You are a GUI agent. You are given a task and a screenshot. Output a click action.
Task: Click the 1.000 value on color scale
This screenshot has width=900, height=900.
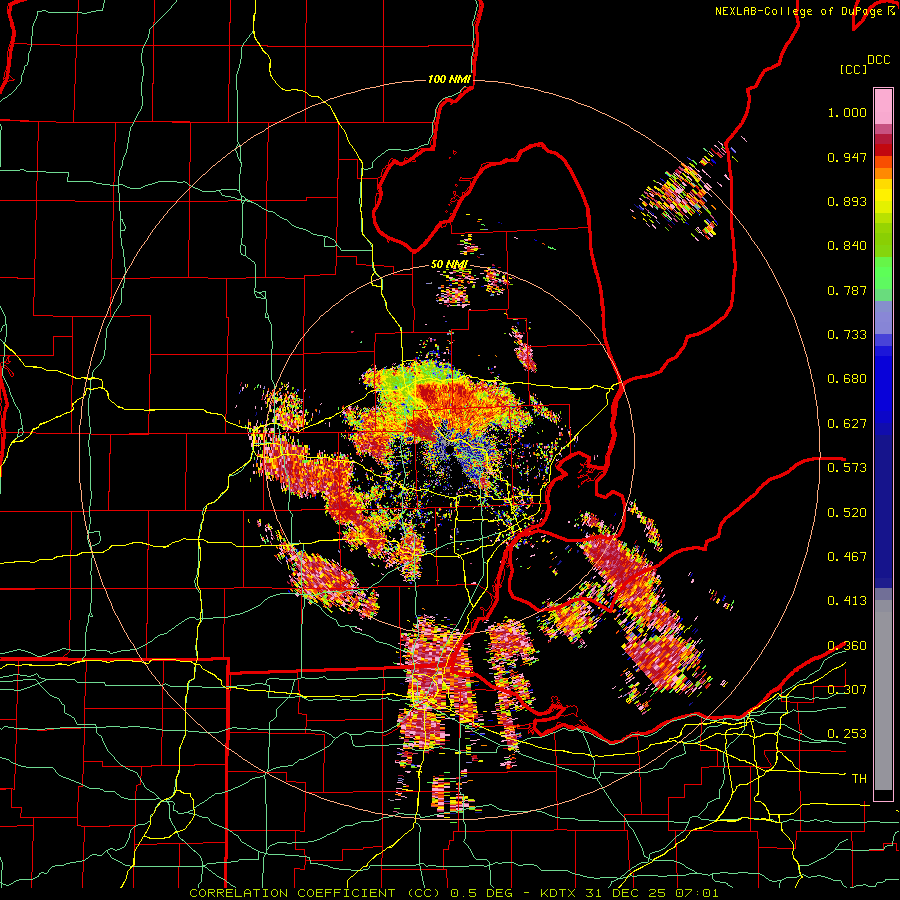[847, 112]
